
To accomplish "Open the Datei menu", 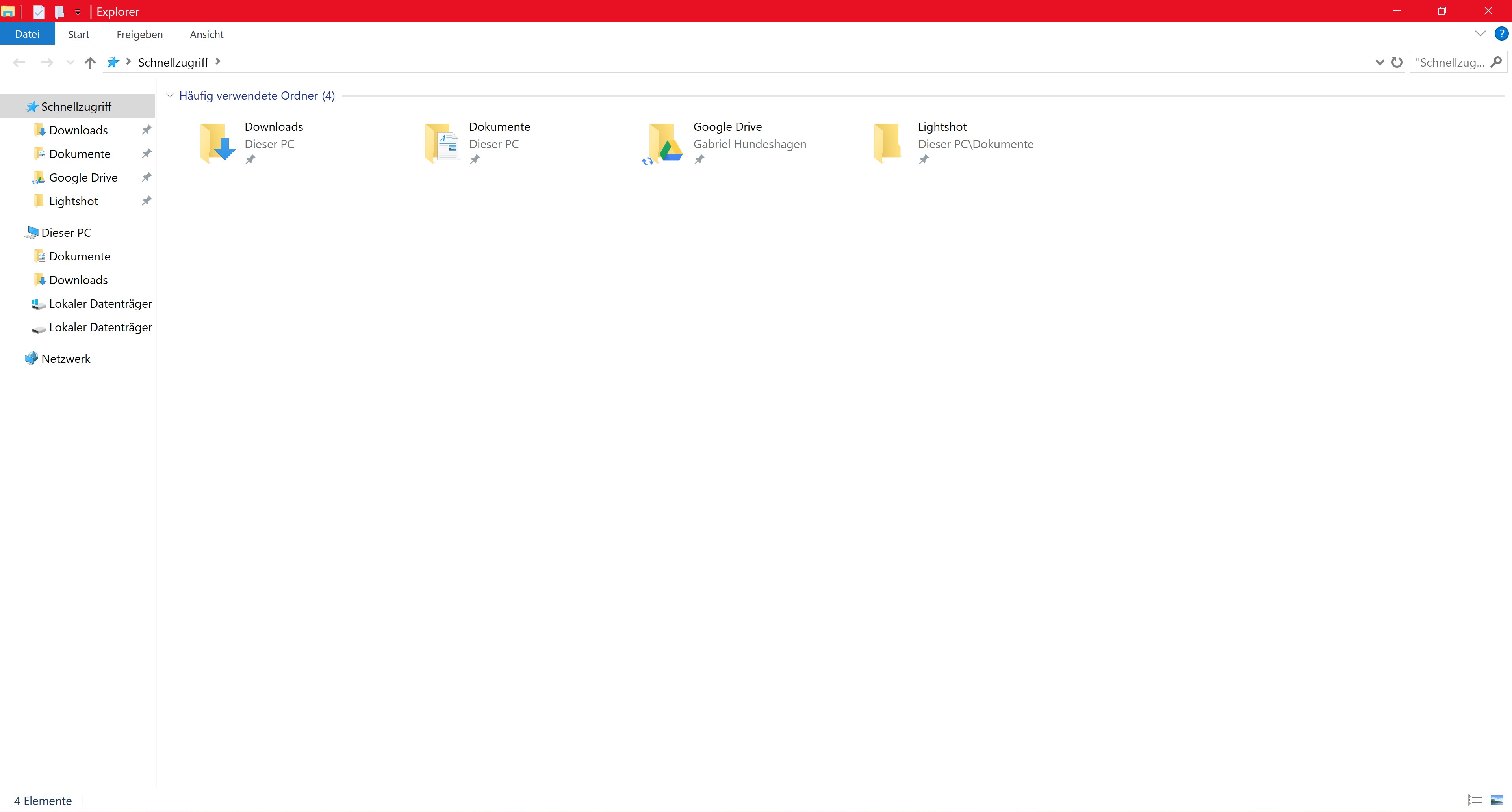I will click(x=27, y=34).
